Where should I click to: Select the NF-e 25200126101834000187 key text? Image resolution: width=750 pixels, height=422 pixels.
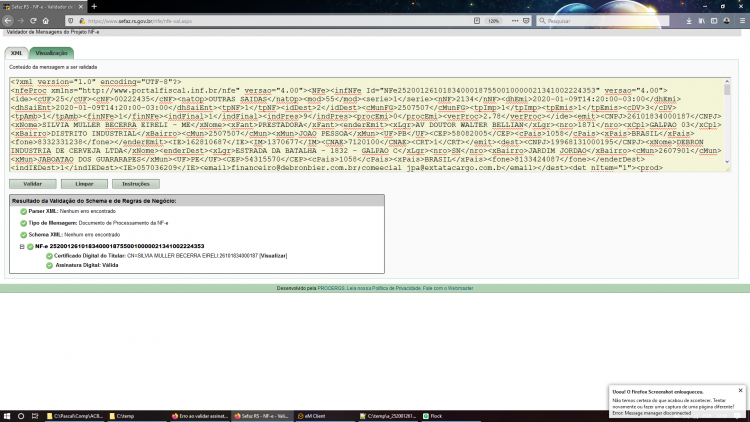point(120,246)
